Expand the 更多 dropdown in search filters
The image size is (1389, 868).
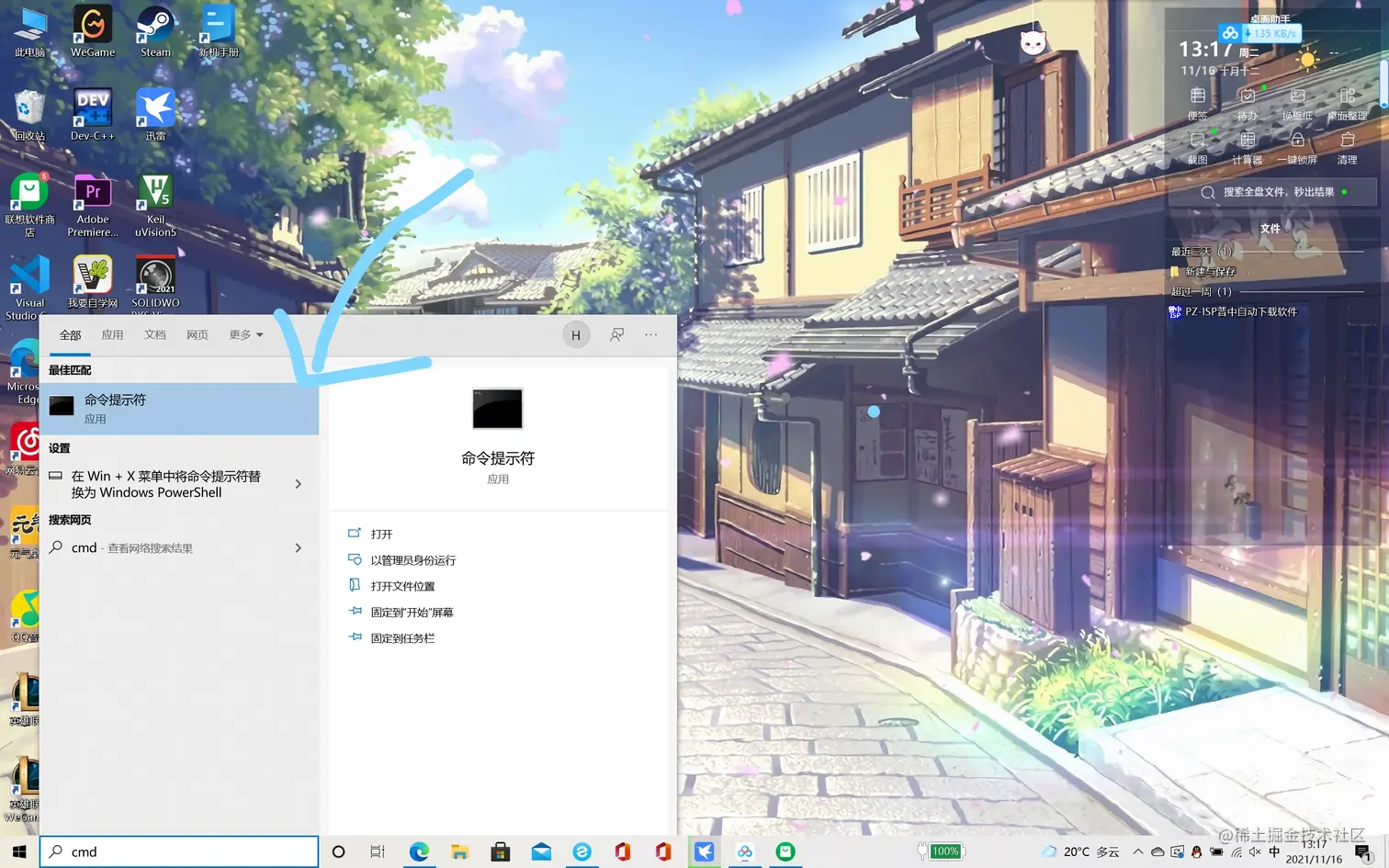tap(246, 335)
